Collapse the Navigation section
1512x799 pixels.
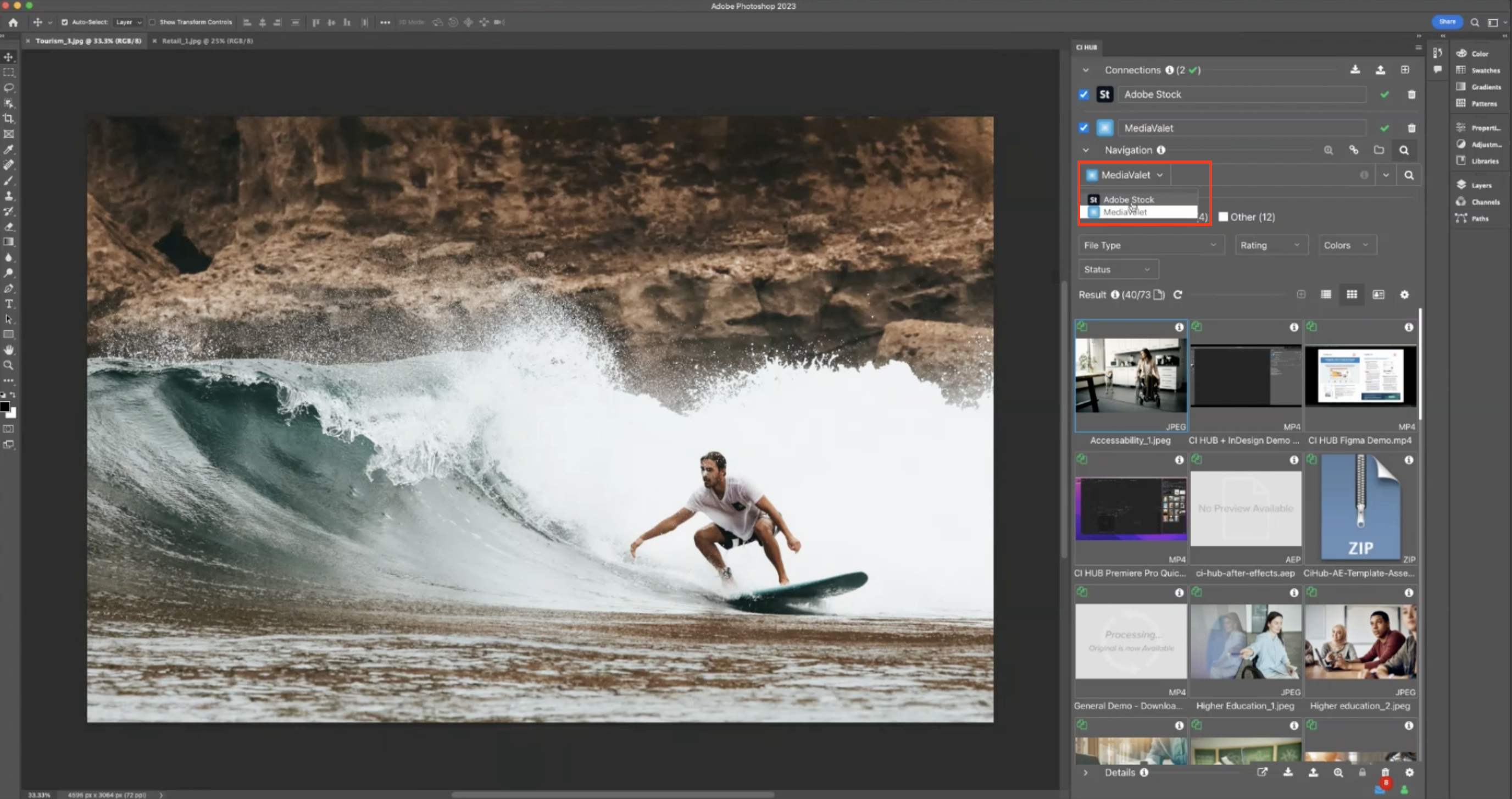(1086, 150)
